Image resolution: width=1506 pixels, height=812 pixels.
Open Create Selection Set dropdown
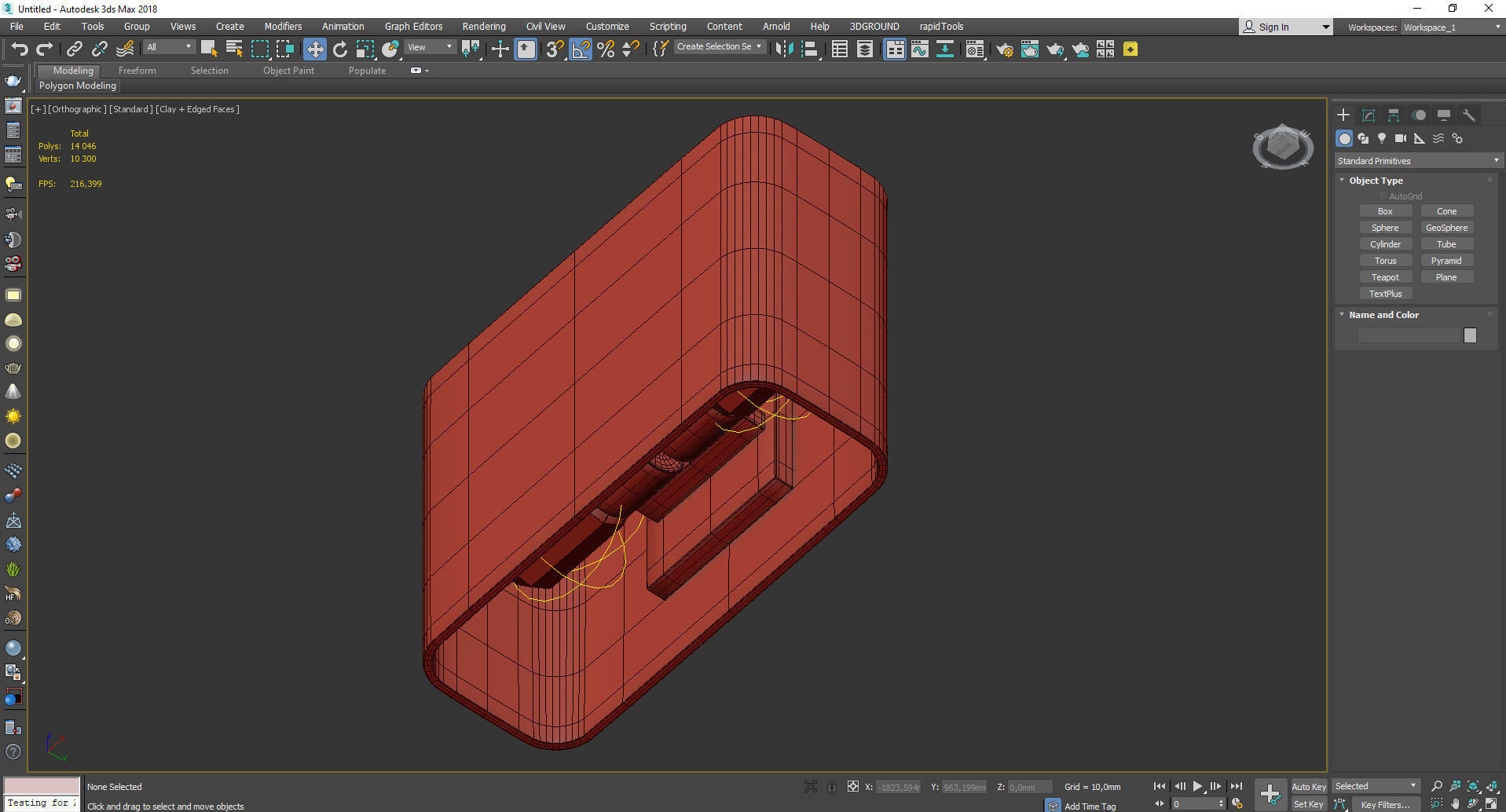tap(719, 47)
